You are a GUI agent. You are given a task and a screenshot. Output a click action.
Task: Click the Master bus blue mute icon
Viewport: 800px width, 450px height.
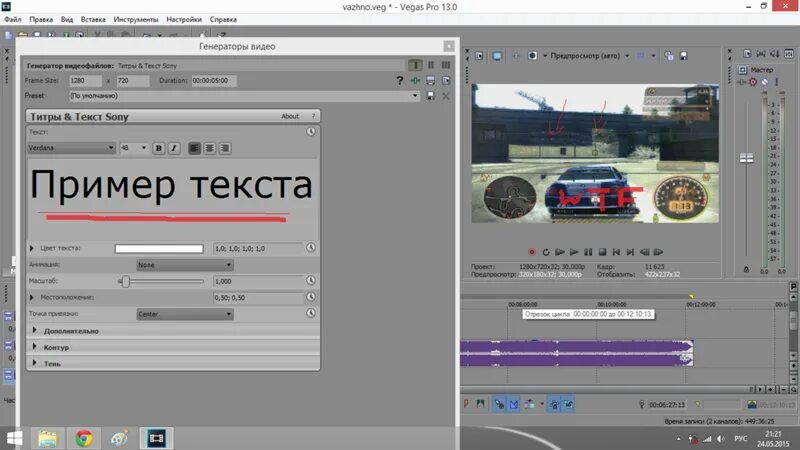click(x=764, y=82)
